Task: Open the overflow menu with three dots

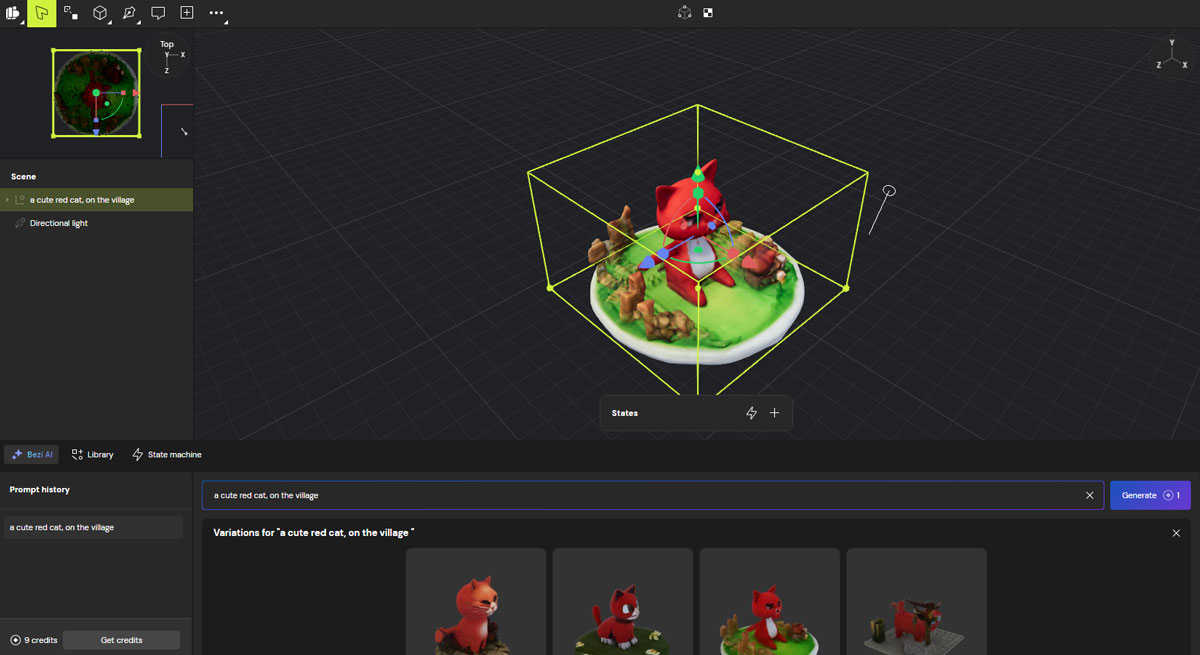Action: coord(216,13)
